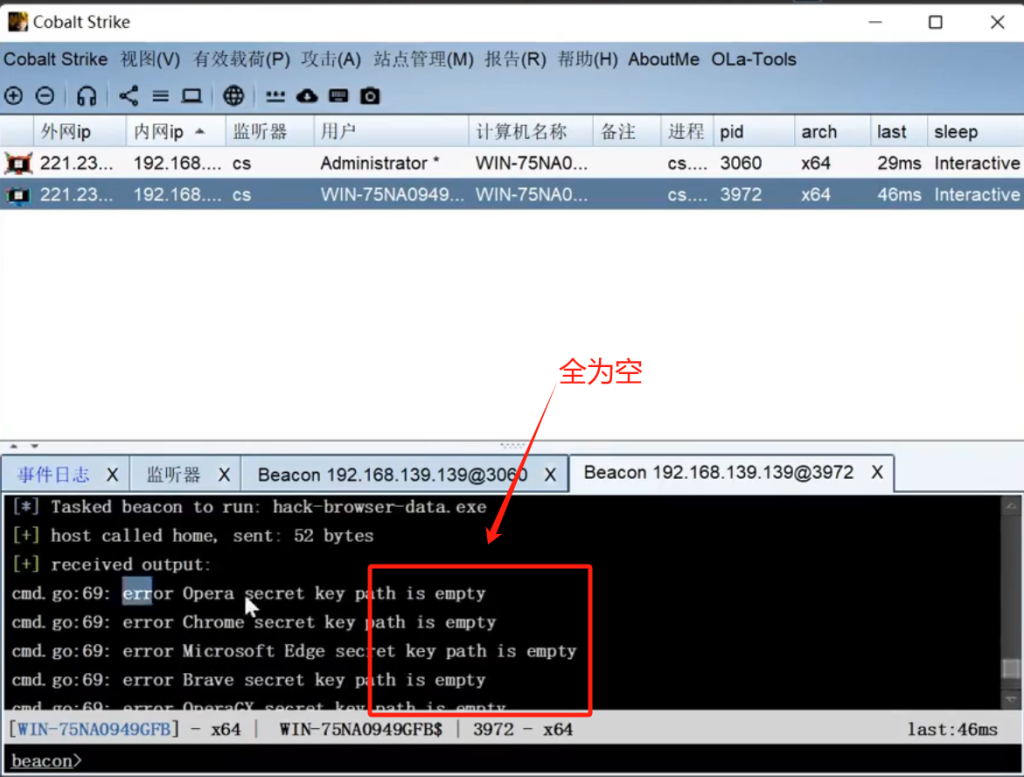Click the 29ms last value

click(899, 163)
